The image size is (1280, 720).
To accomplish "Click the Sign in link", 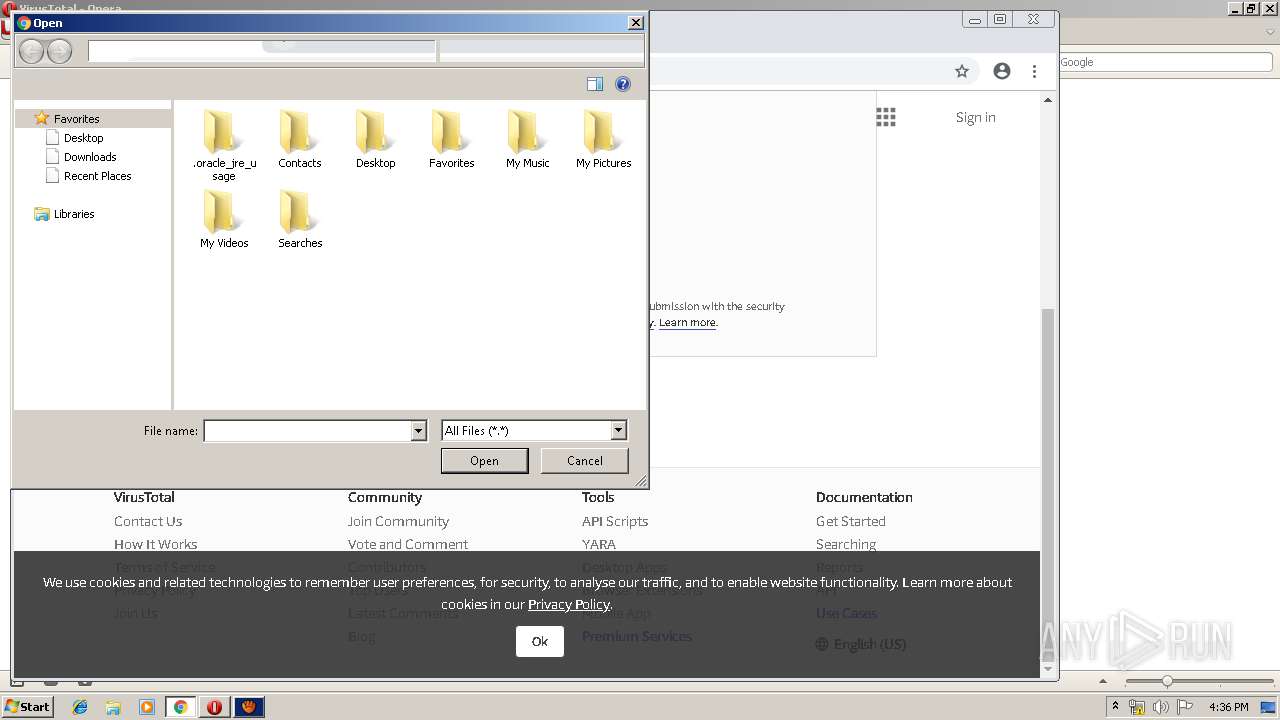I will click(x=975, y=117).
